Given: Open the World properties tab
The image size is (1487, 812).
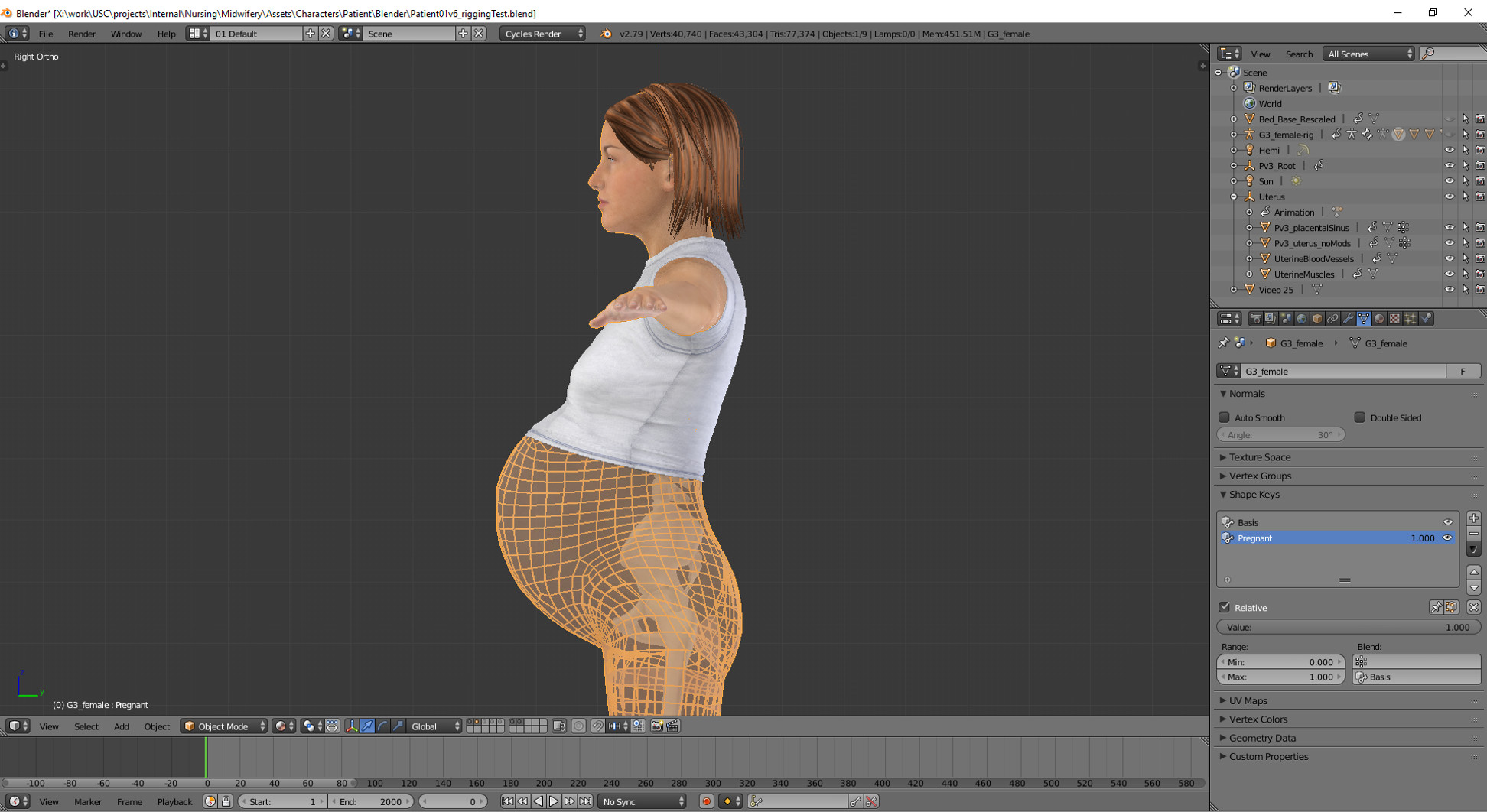Looking at the screenshot, I should [x=1301, y=319].
